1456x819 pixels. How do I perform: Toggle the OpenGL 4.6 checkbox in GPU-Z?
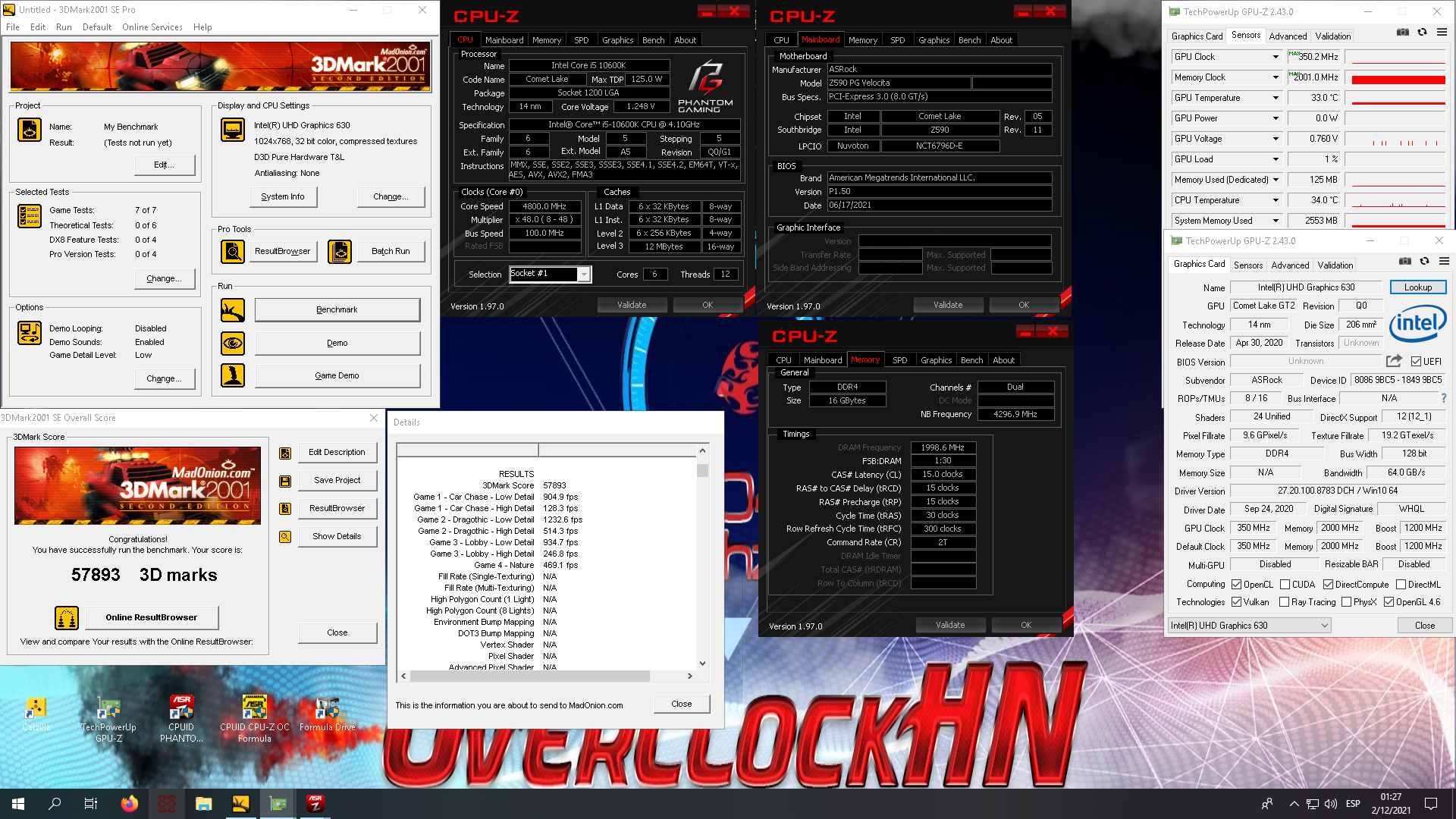click(1389, 602)
